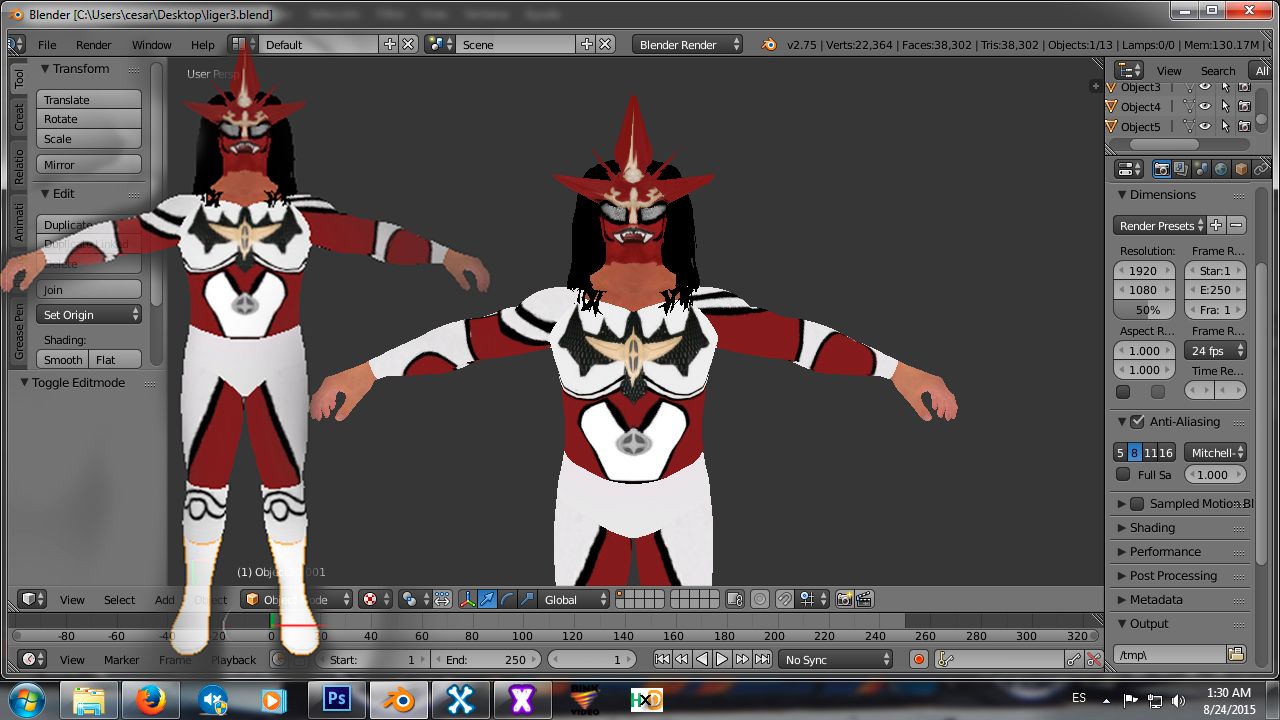This screenshot has height=720, width=1280.
Task: Toggle Object4 selectability arrow icon
Action: 1225,106
